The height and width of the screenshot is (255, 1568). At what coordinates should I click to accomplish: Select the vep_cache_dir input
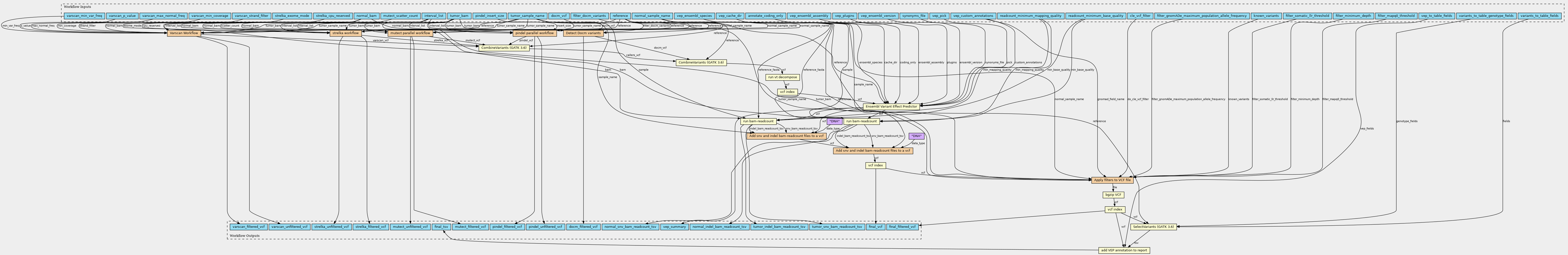[730, 16]
